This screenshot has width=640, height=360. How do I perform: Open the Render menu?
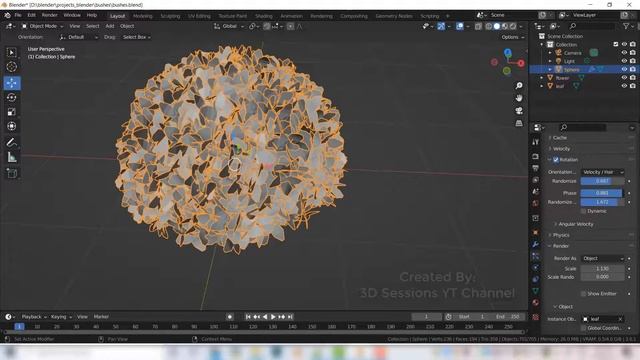click(49, 15)
